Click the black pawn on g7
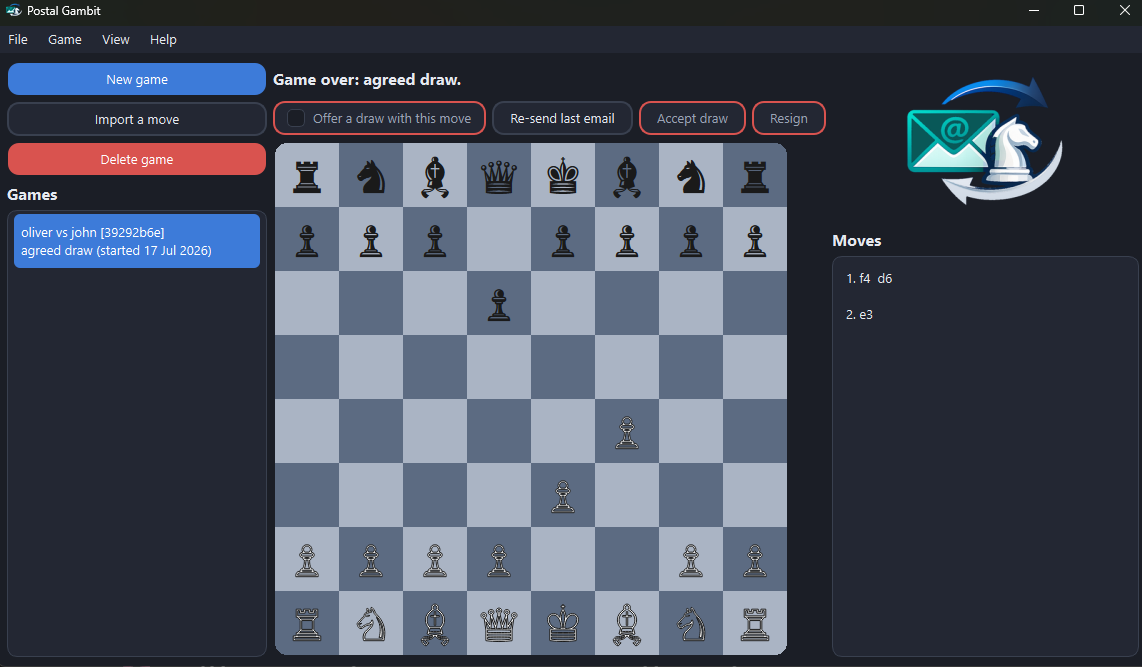The width and height of the screenshot is (1142, 667). click(691, 240)
